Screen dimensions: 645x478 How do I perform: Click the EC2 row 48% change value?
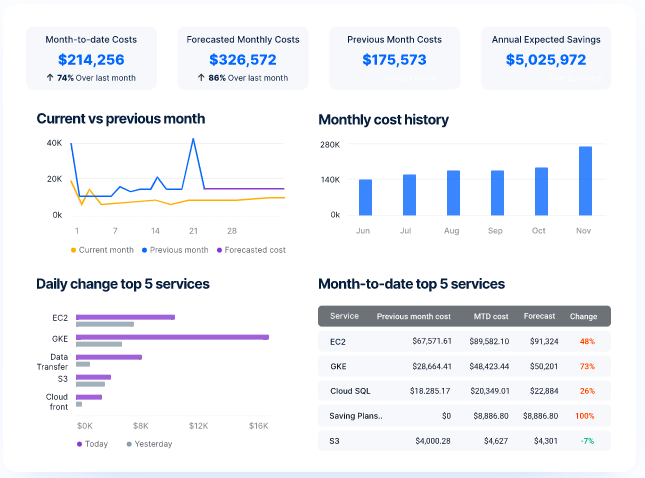(587, 341)
